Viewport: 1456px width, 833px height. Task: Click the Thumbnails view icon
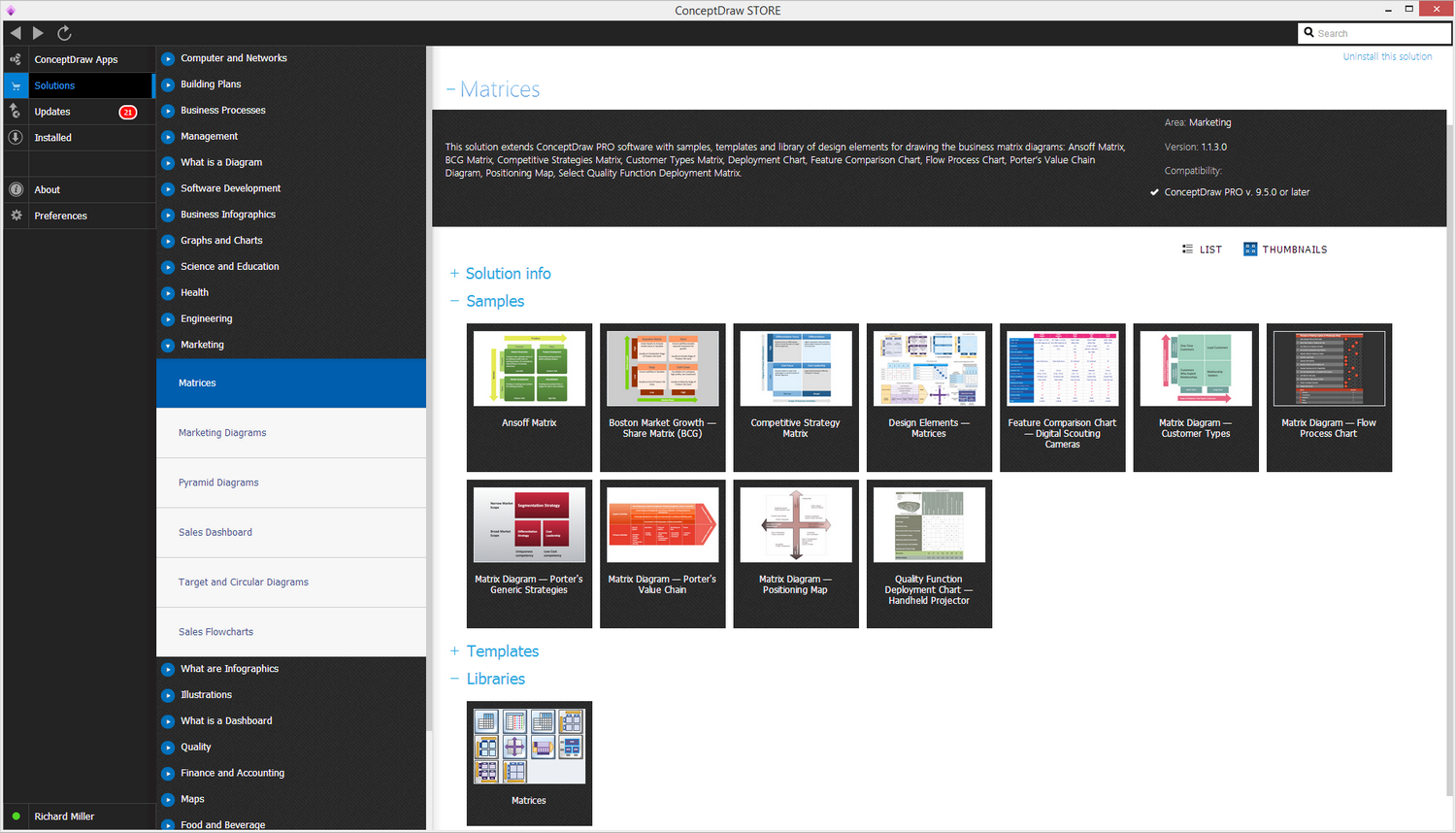click(x=1250, y=250)
